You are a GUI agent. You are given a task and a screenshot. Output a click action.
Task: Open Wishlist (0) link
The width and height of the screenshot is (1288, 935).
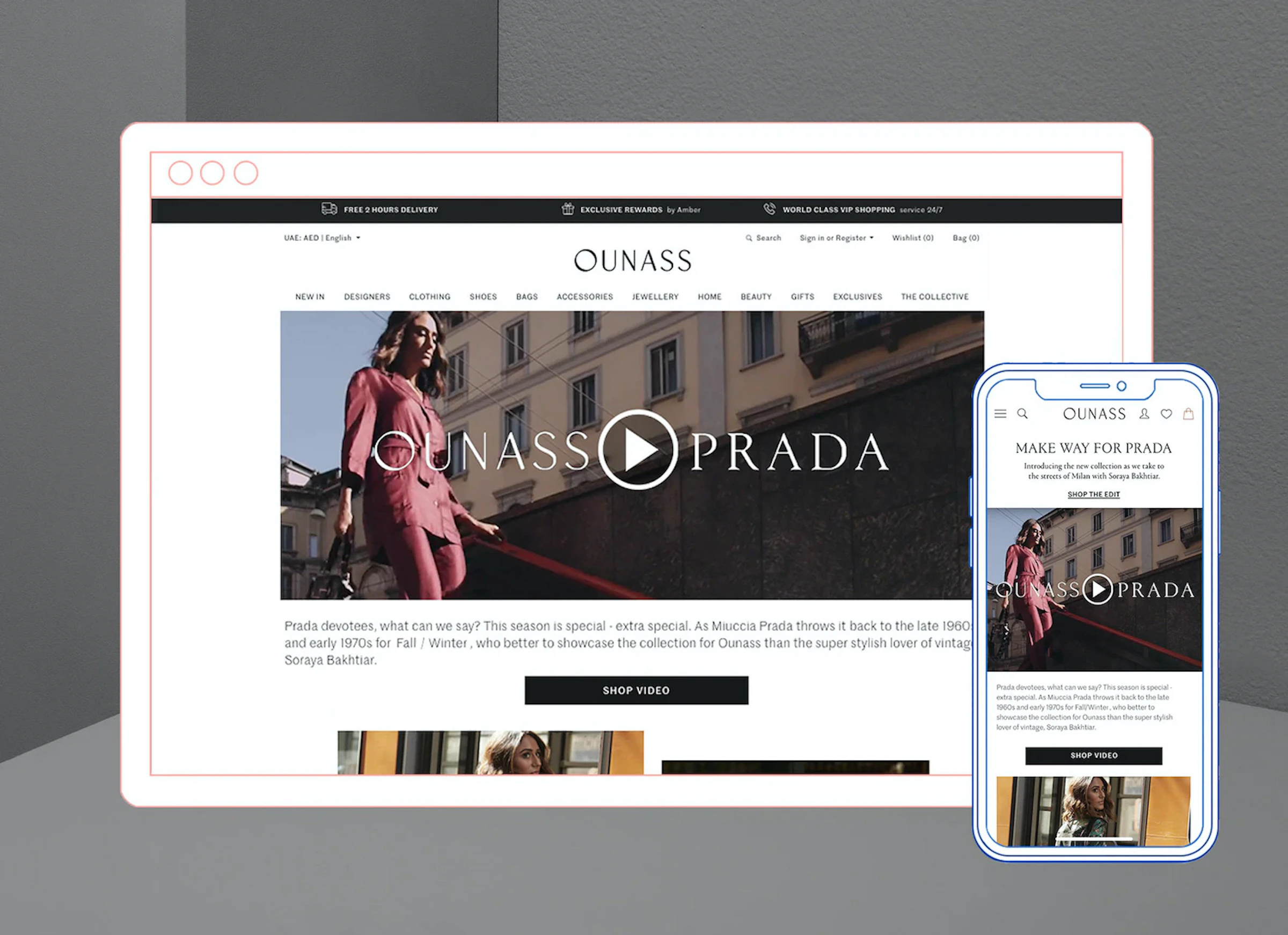913,238
